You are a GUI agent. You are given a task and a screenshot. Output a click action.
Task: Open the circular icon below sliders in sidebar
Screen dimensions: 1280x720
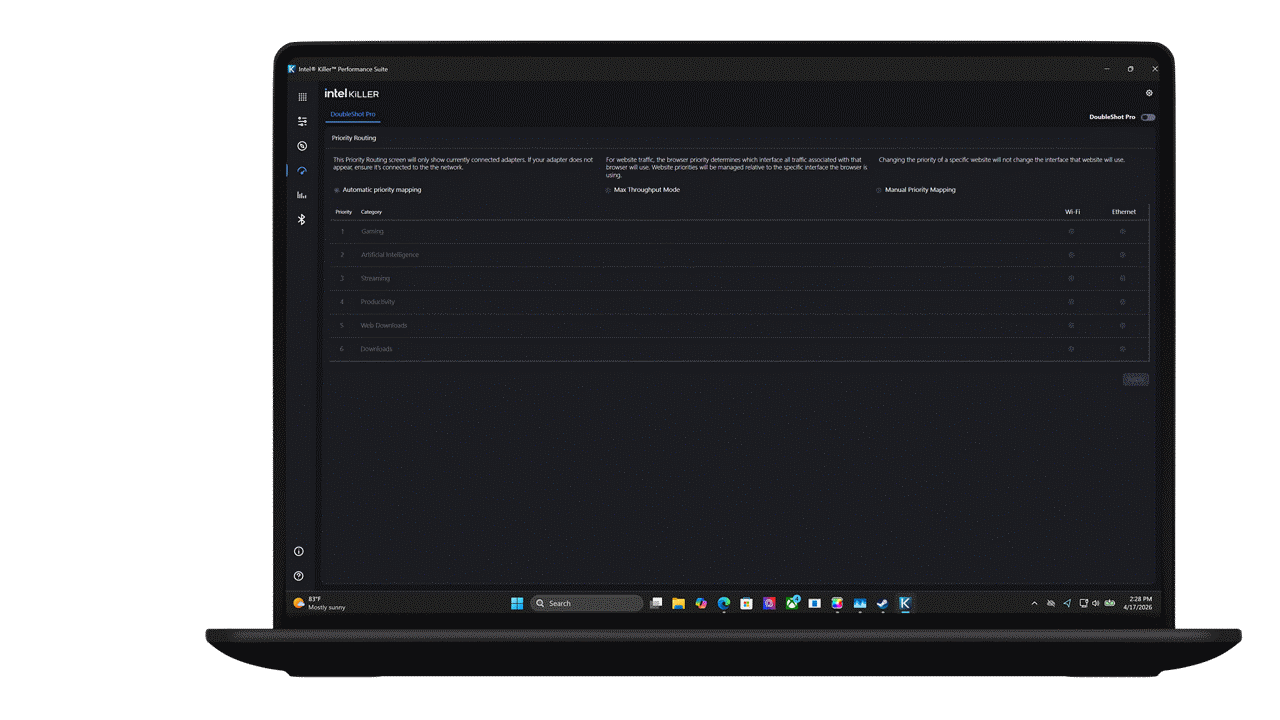(x=302, y=146)
